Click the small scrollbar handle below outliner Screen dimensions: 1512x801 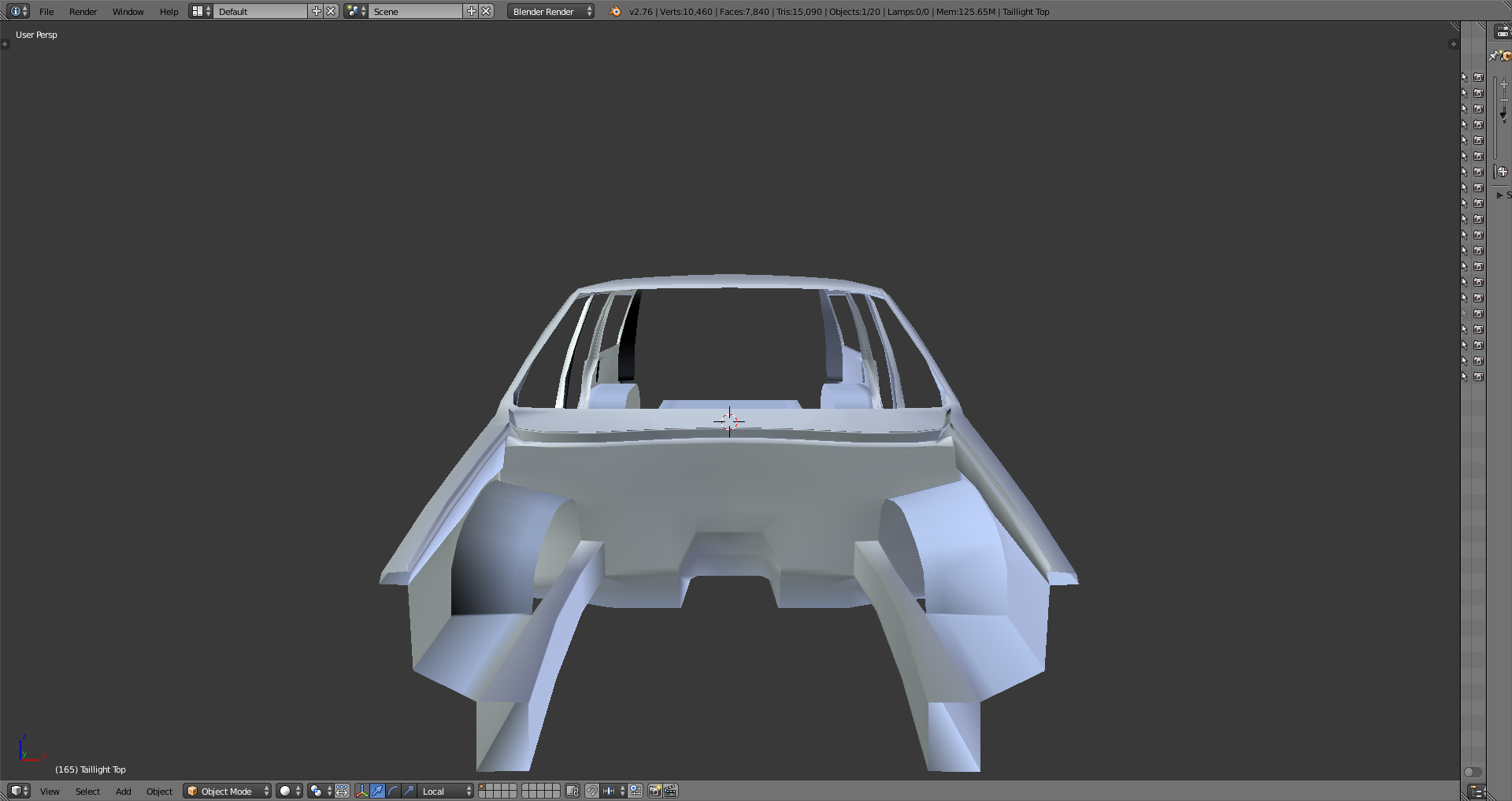pyautogui.click(x=1473, y=772)
